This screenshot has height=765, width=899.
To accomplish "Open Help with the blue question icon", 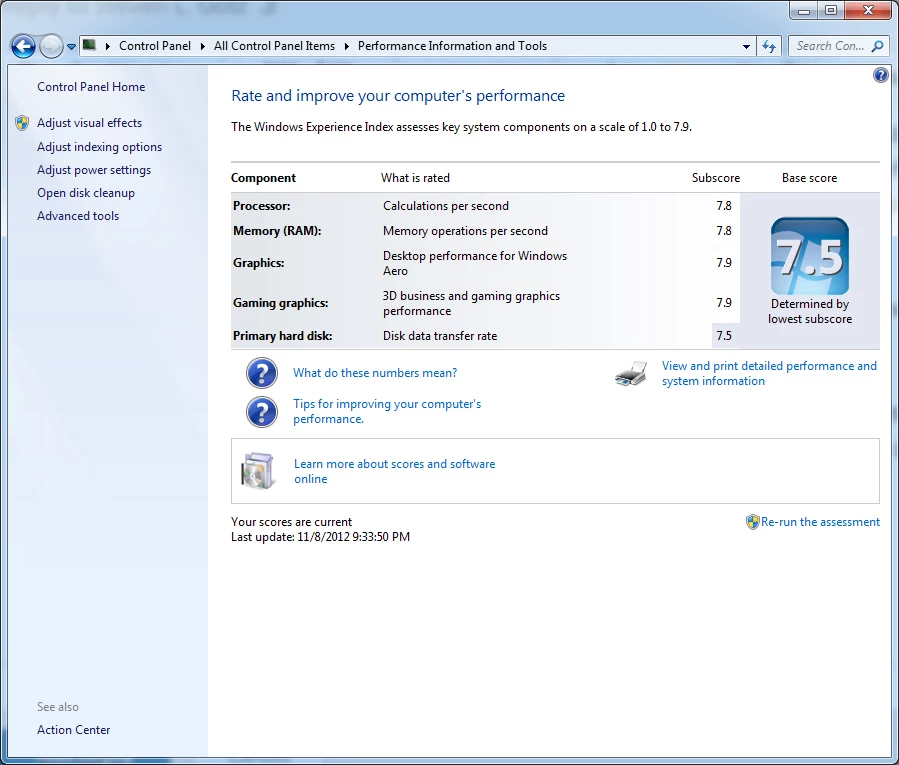I will pos(881,75).
